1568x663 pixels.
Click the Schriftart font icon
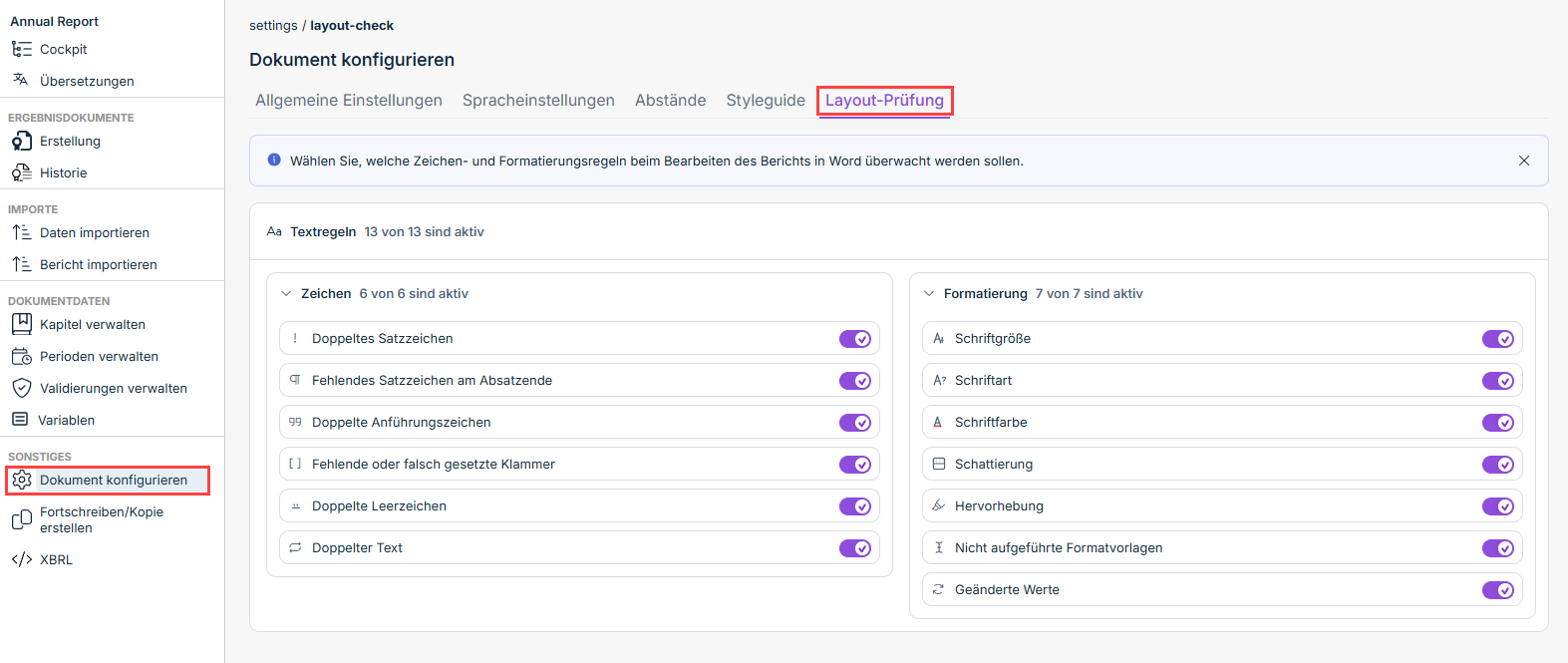pyautogui.click(x=939, y=380)
